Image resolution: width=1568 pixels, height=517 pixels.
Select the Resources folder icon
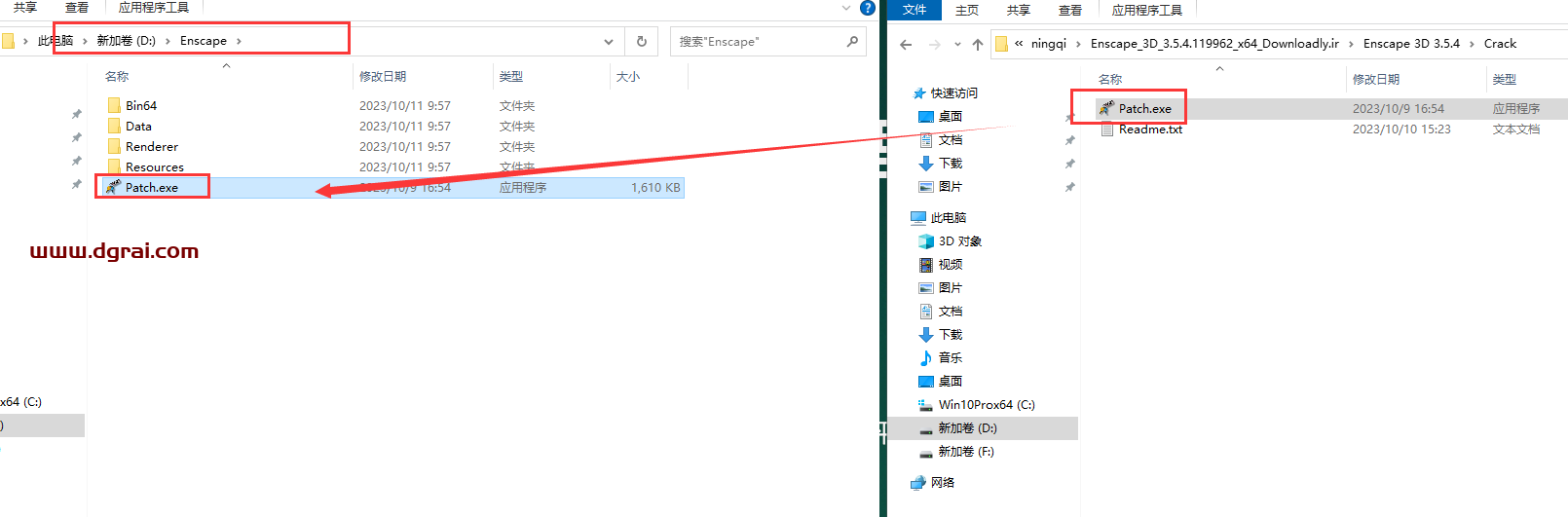pyautogui.click(x=114, y=166)
